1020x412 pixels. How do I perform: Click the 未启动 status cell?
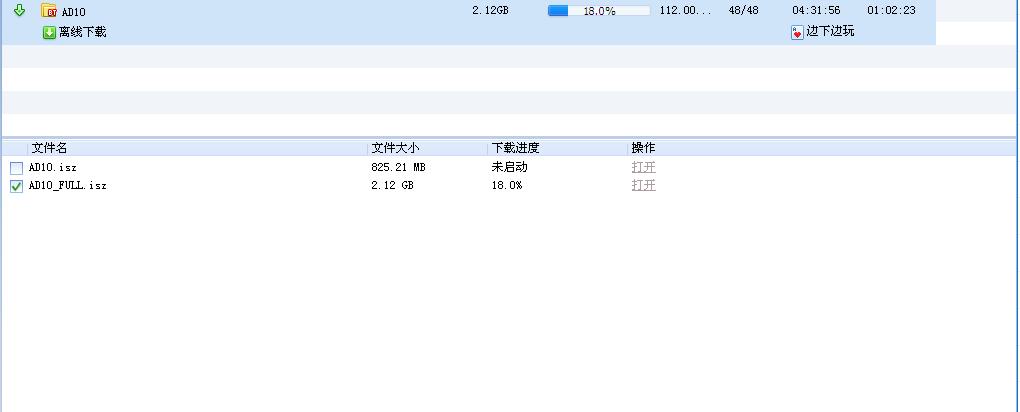pyautogui.click(x=509, y=167)
